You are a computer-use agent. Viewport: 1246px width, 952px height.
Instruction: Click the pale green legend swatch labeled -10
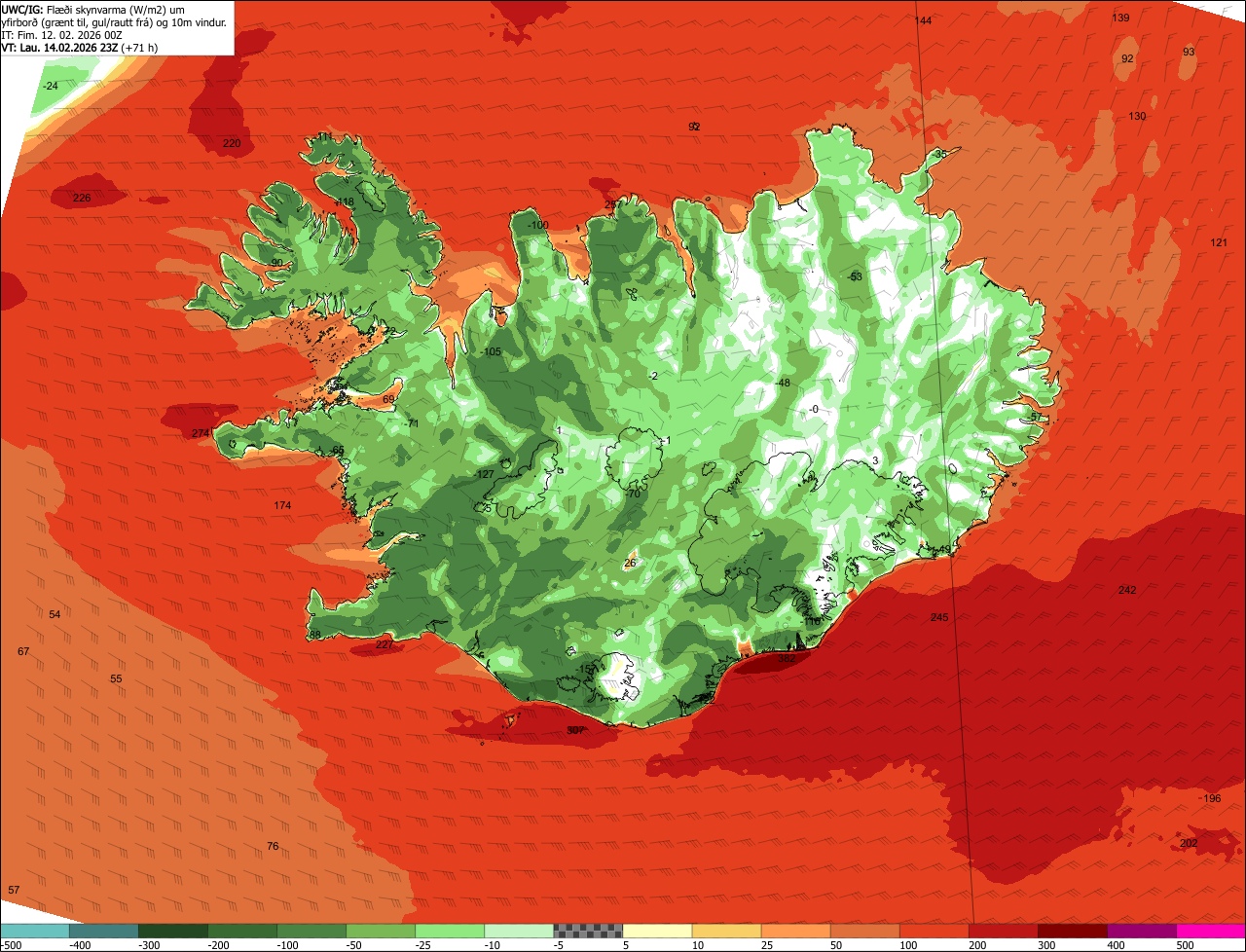click(x=519, y=931)
